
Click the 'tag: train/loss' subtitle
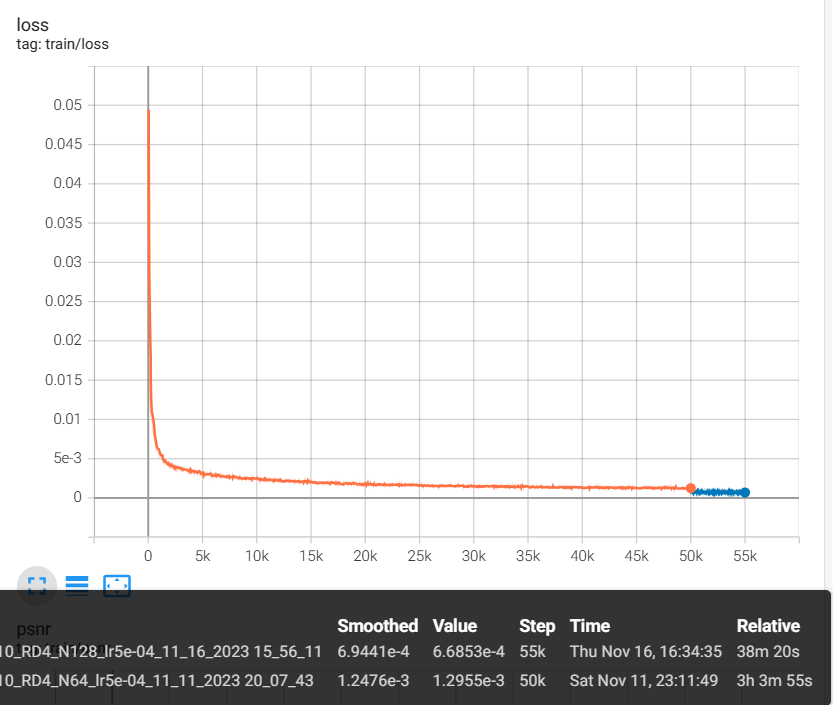click(x=63, y=44)
